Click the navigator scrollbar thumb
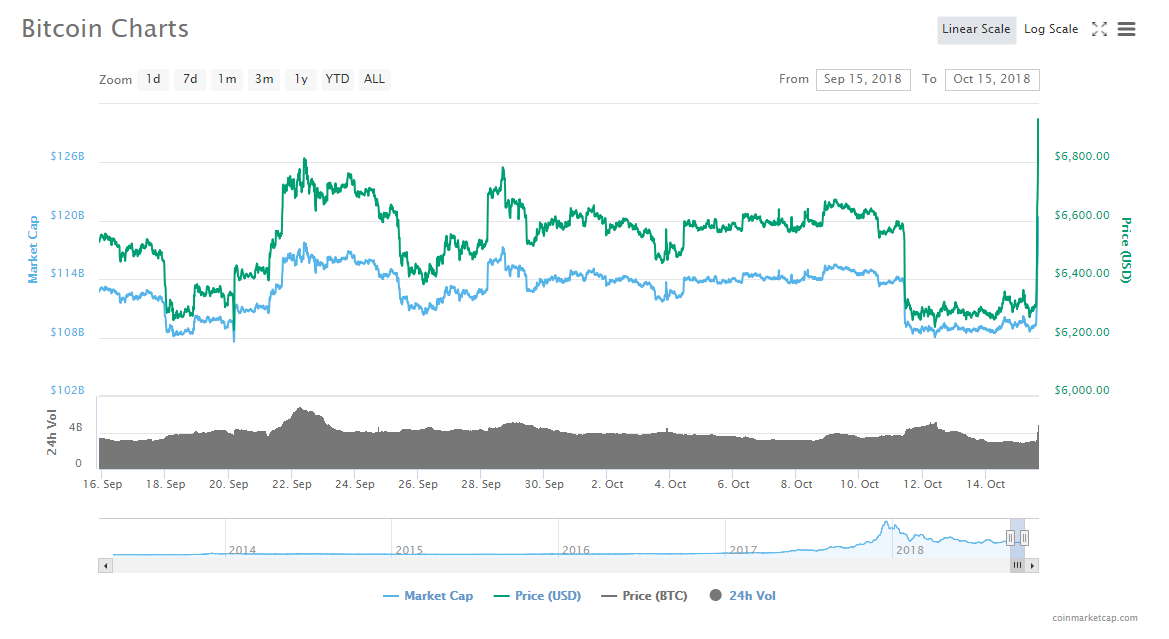 1017,566
